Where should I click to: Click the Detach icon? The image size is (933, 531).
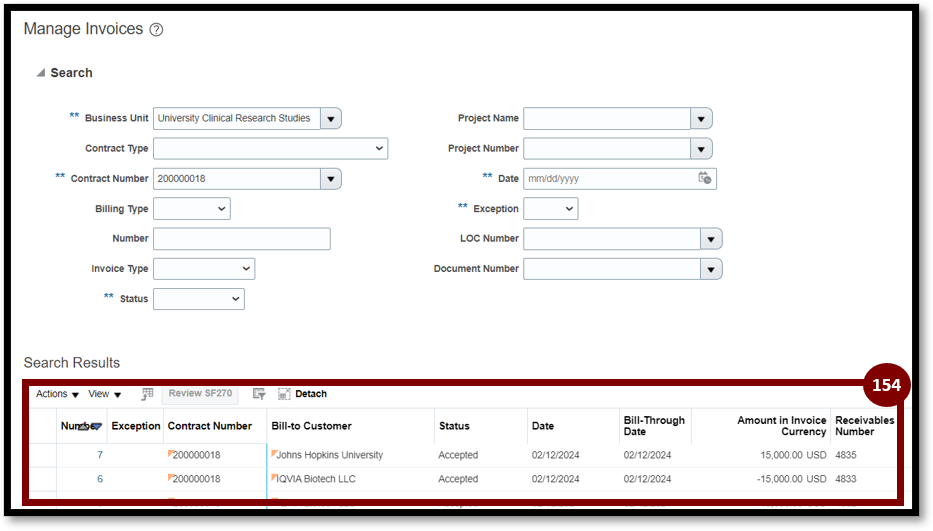284,394
